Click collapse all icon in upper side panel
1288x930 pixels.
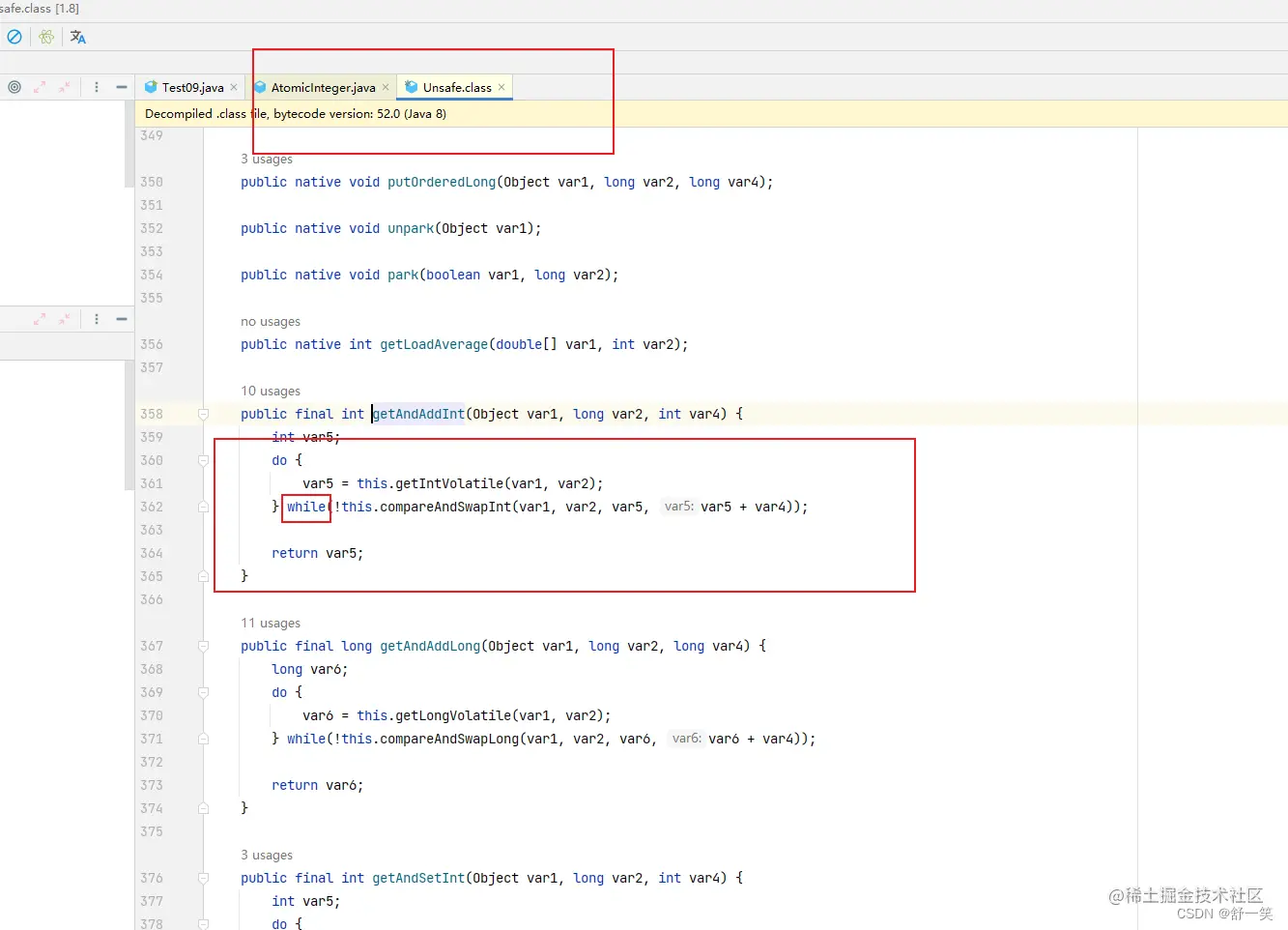coord(64,87)
